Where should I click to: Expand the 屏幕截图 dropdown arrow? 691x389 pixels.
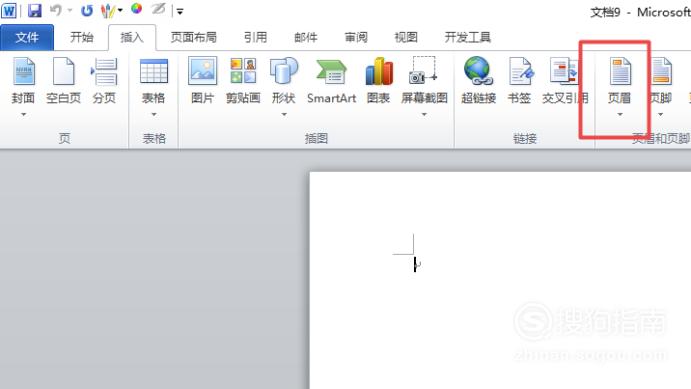point(424,115)
